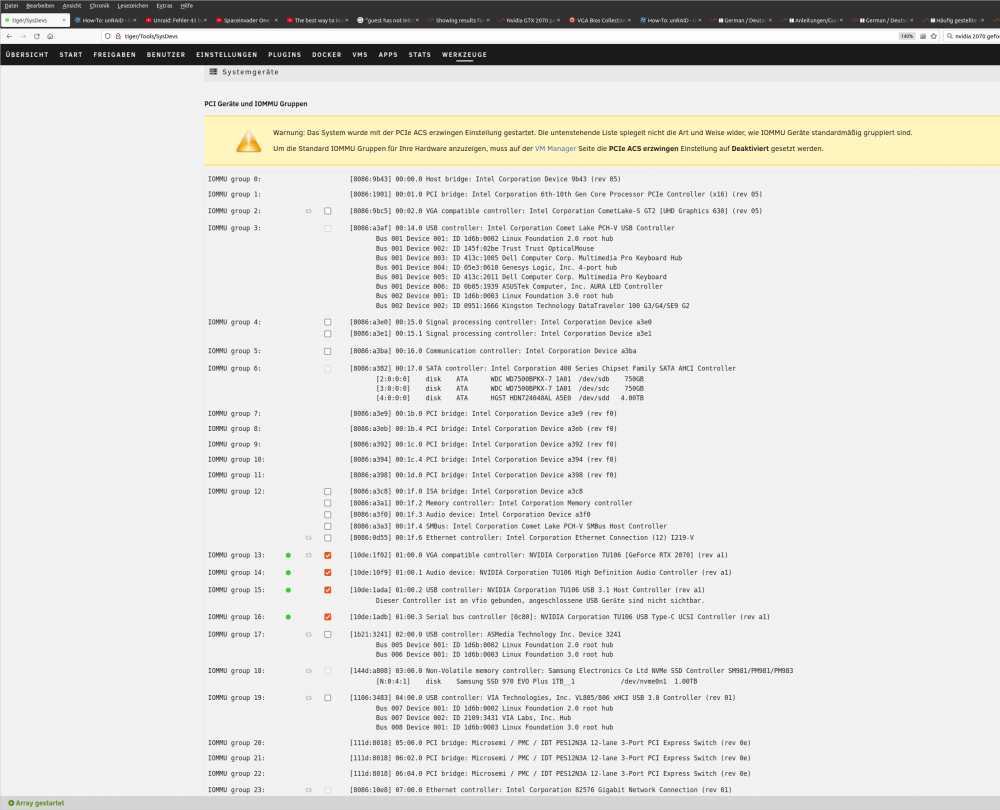Check the VIA VL805/806 USB controller checkbox

point(328,698)
